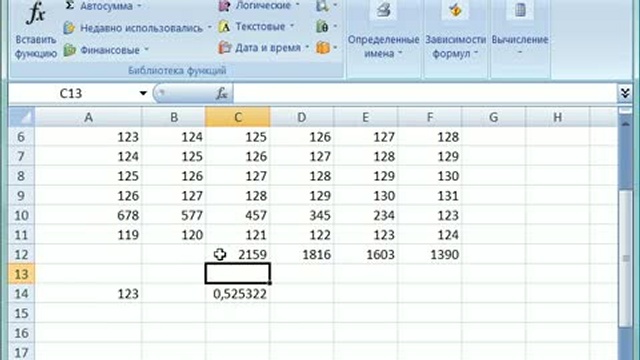640x360 pixels.
Task: Select column E header
Action: pyautogui.click(x=365, y=117)
